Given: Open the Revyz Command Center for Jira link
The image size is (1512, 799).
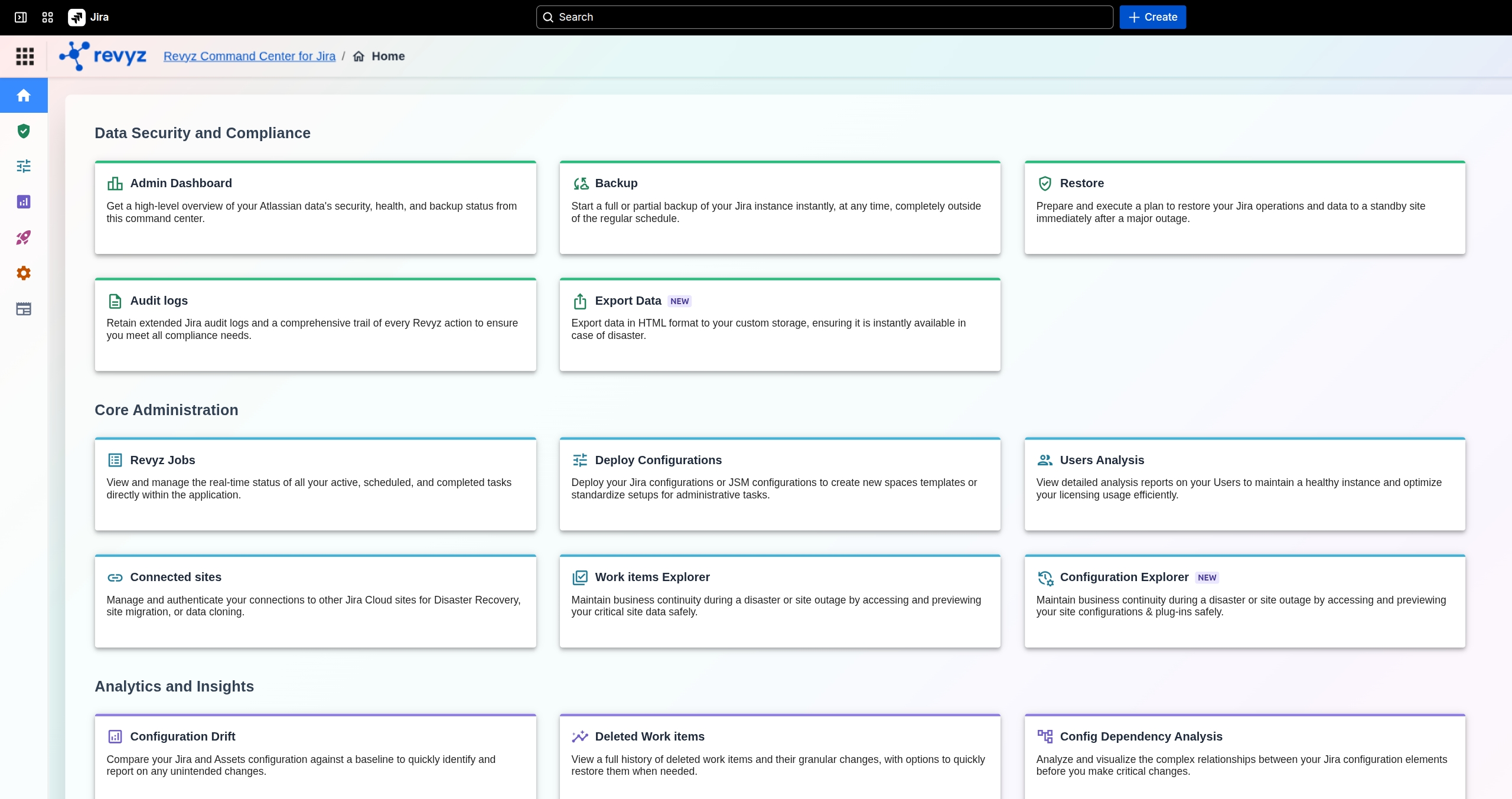Looking at the screenshot, I should (249, 56).
